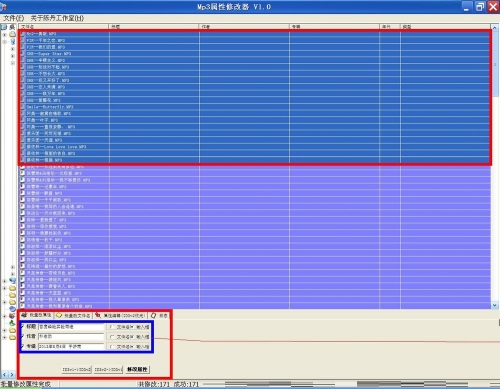Click file icon of SHE--Super Star.MP3
The width and height of the screenshot is (500, 389).
click(x=23, y=53)
